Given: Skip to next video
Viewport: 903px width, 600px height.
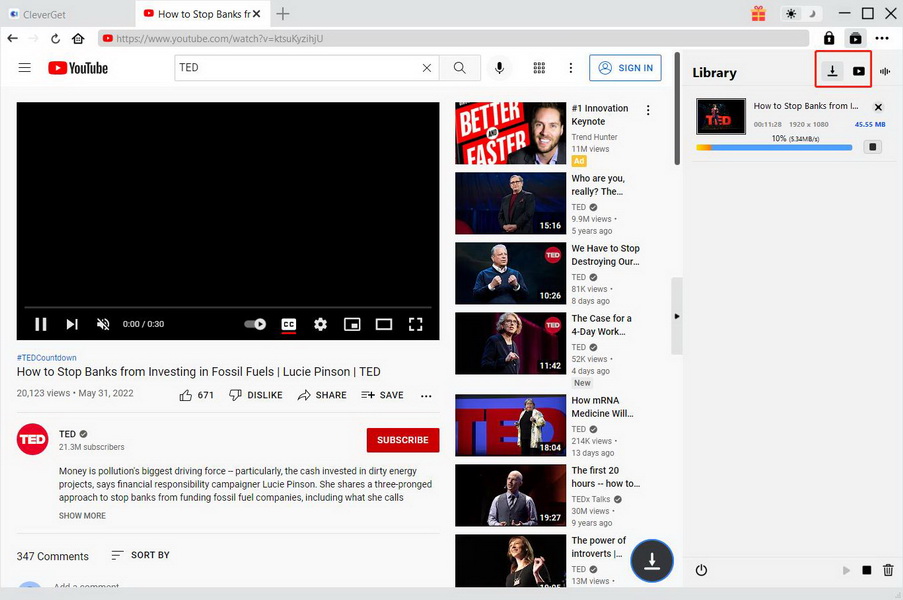Looking at the screenshot, I should [71, 324].
